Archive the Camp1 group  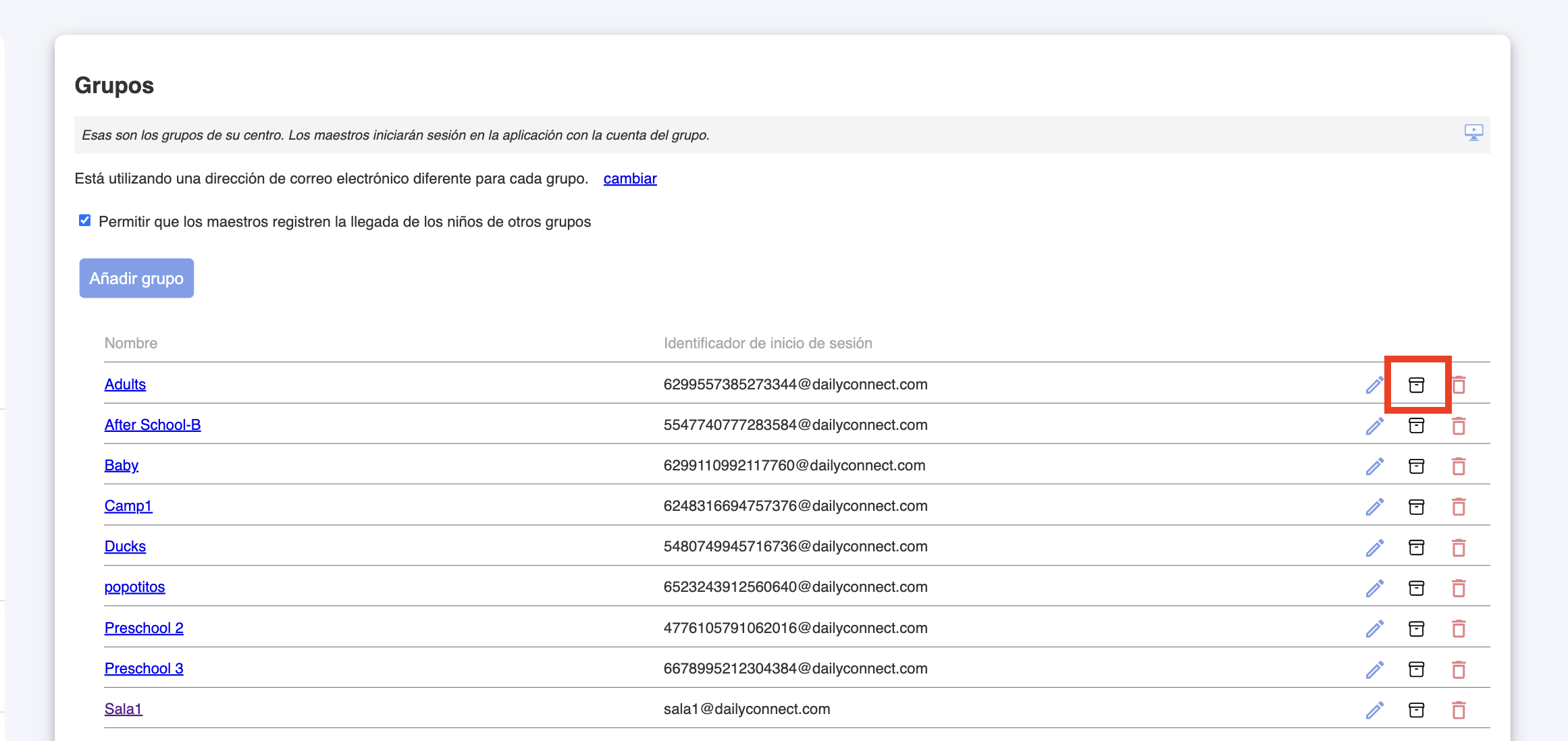1416,507
